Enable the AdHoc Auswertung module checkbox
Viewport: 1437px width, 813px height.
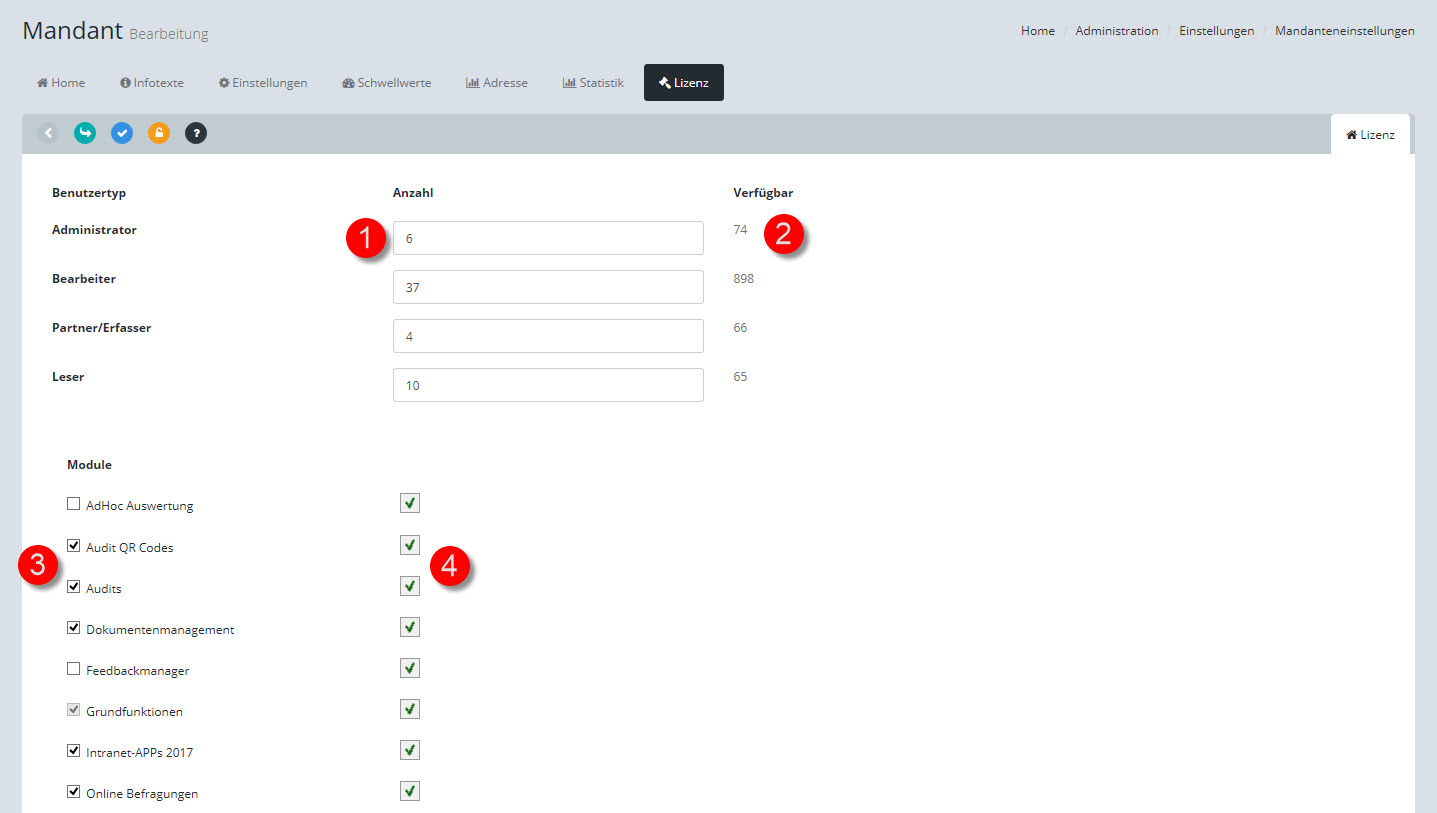(73, 504)
